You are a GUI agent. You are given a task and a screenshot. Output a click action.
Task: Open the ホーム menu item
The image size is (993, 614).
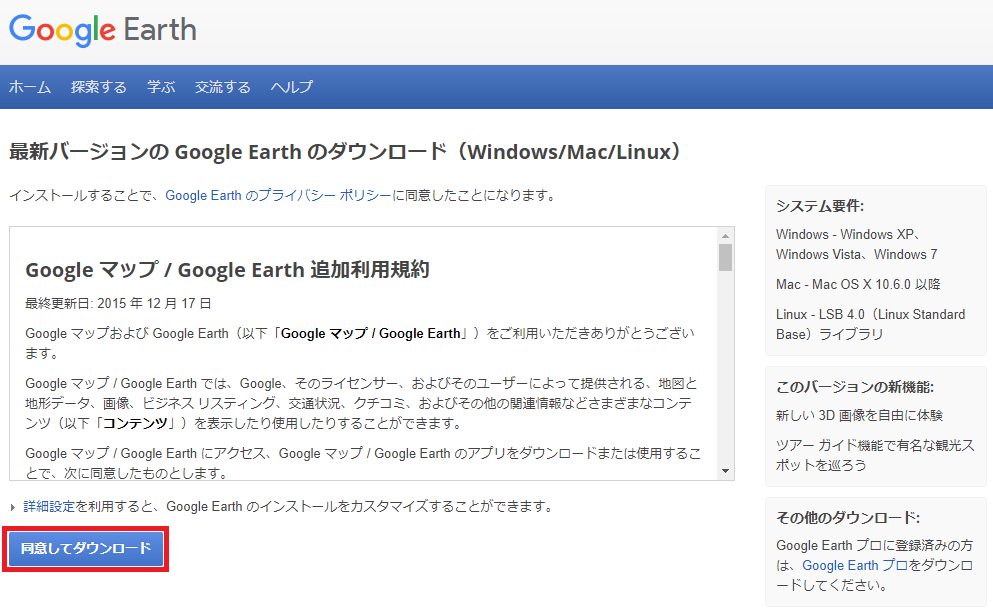[x=30, y=87]
